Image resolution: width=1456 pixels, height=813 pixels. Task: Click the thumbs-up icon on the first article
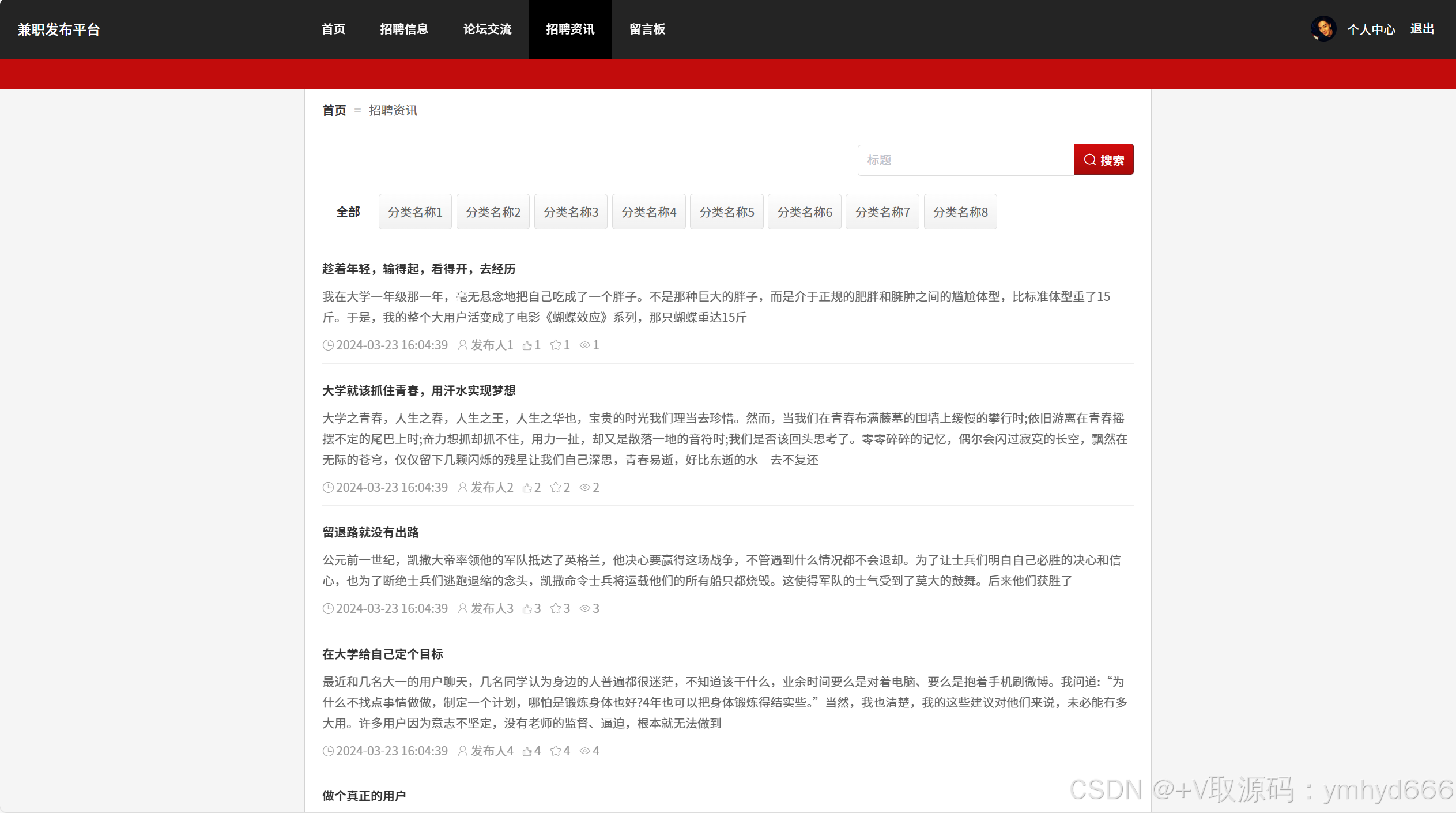527,345
